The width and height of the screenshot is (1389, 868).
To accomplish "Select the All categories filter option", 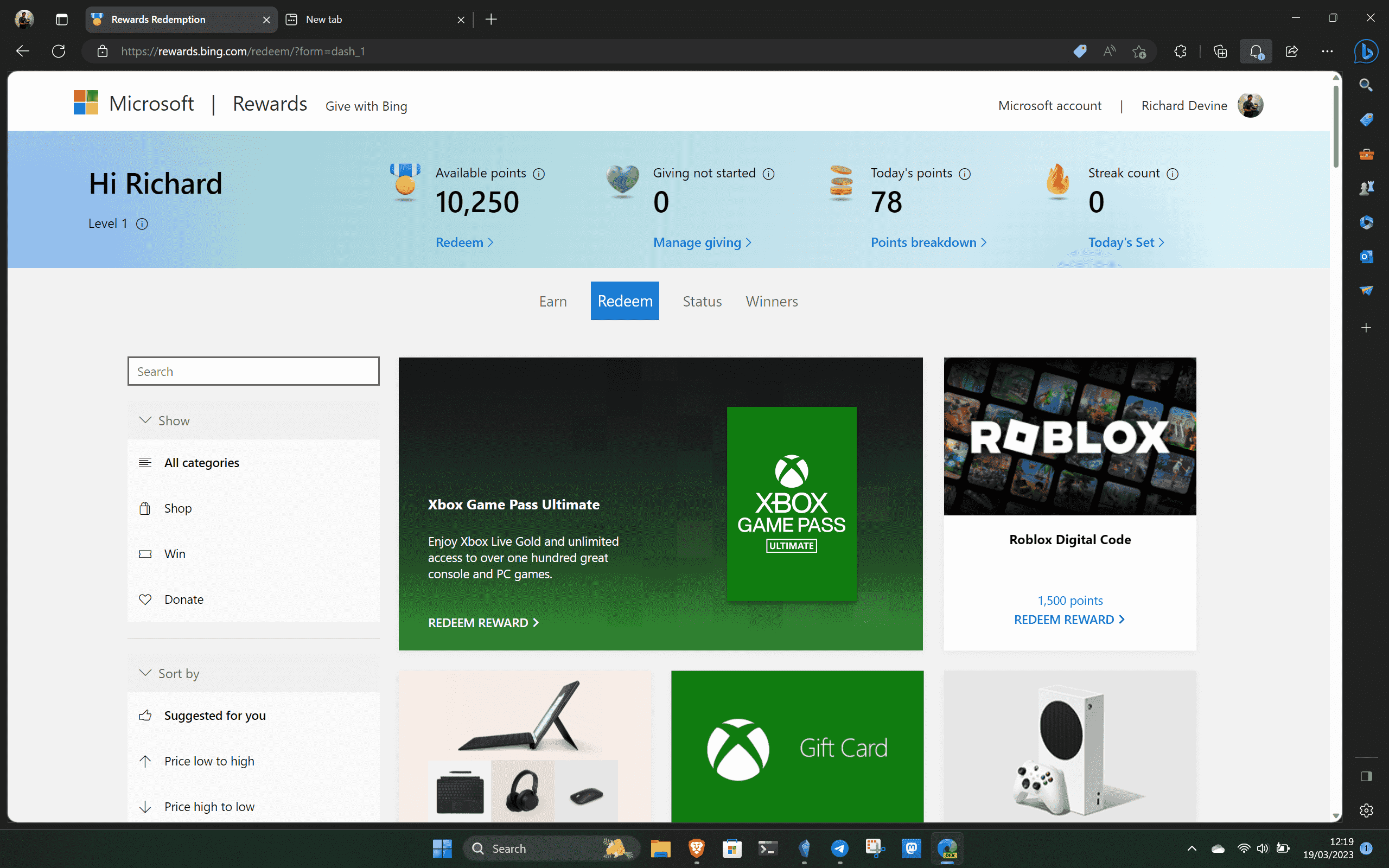I will tap(201, 462).
